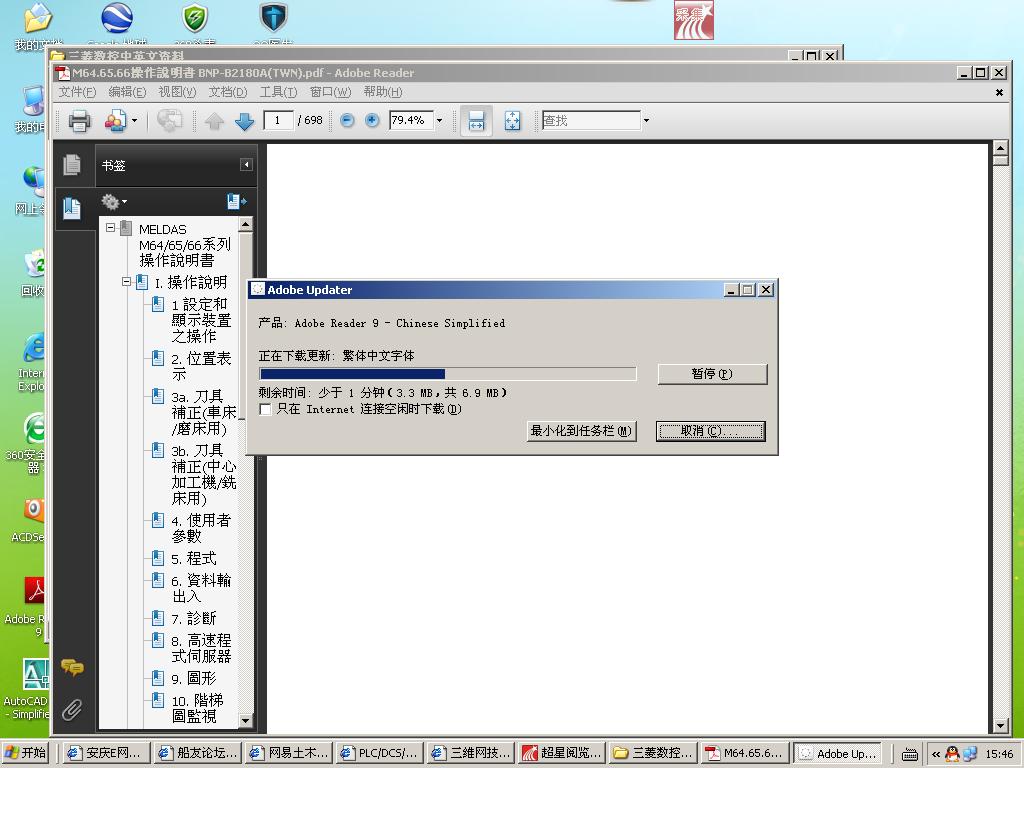Viewport: 1024px width, 830px height.
Task: Collapse the MELDAS M64/65/66 bookmark tree
Action: (x=111, y=228)
